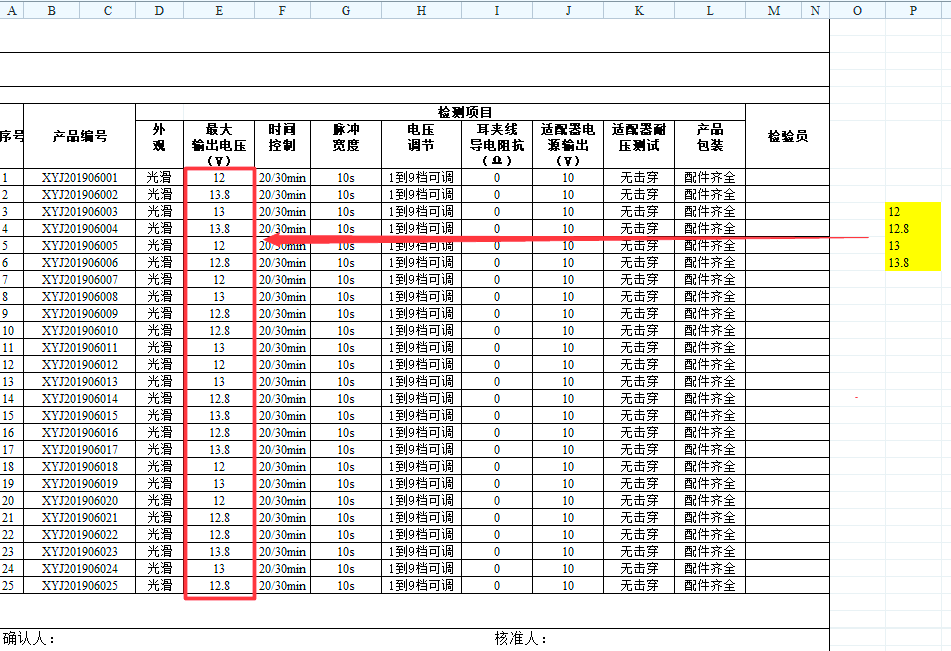This screenshot has height=651, width=951.
Task: Select yellow cell containing 12
Action: click(x=913, y=212)
